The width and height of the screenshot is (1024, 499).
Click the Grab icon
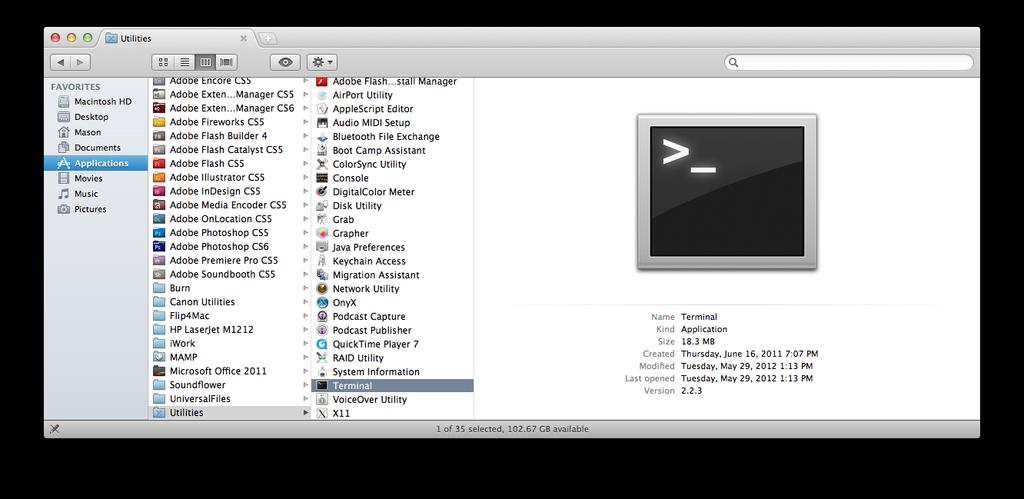click(x=322, y=219)
